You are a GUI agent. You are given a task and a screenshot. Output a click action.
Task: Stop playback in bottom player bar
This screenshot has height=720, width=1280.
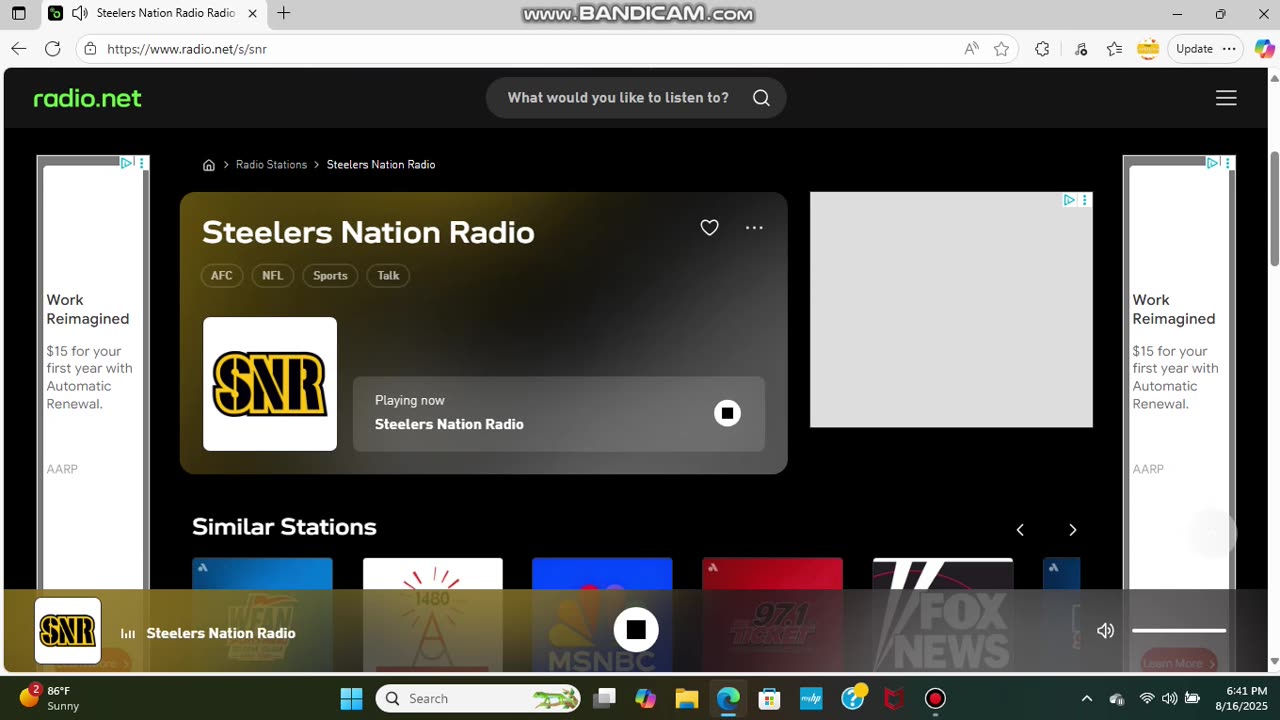pos(636,630)
